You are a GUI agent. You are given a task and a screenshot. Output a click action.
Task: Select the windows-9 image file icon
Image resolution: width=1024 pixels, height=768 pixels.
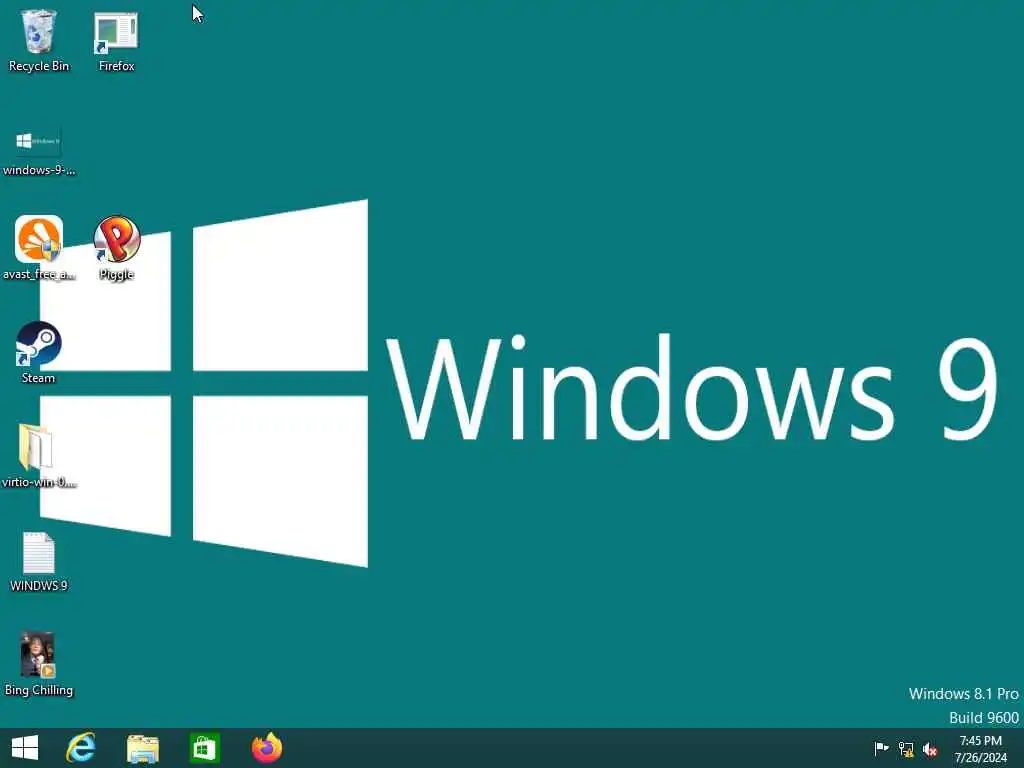click(x=39, y=152)
